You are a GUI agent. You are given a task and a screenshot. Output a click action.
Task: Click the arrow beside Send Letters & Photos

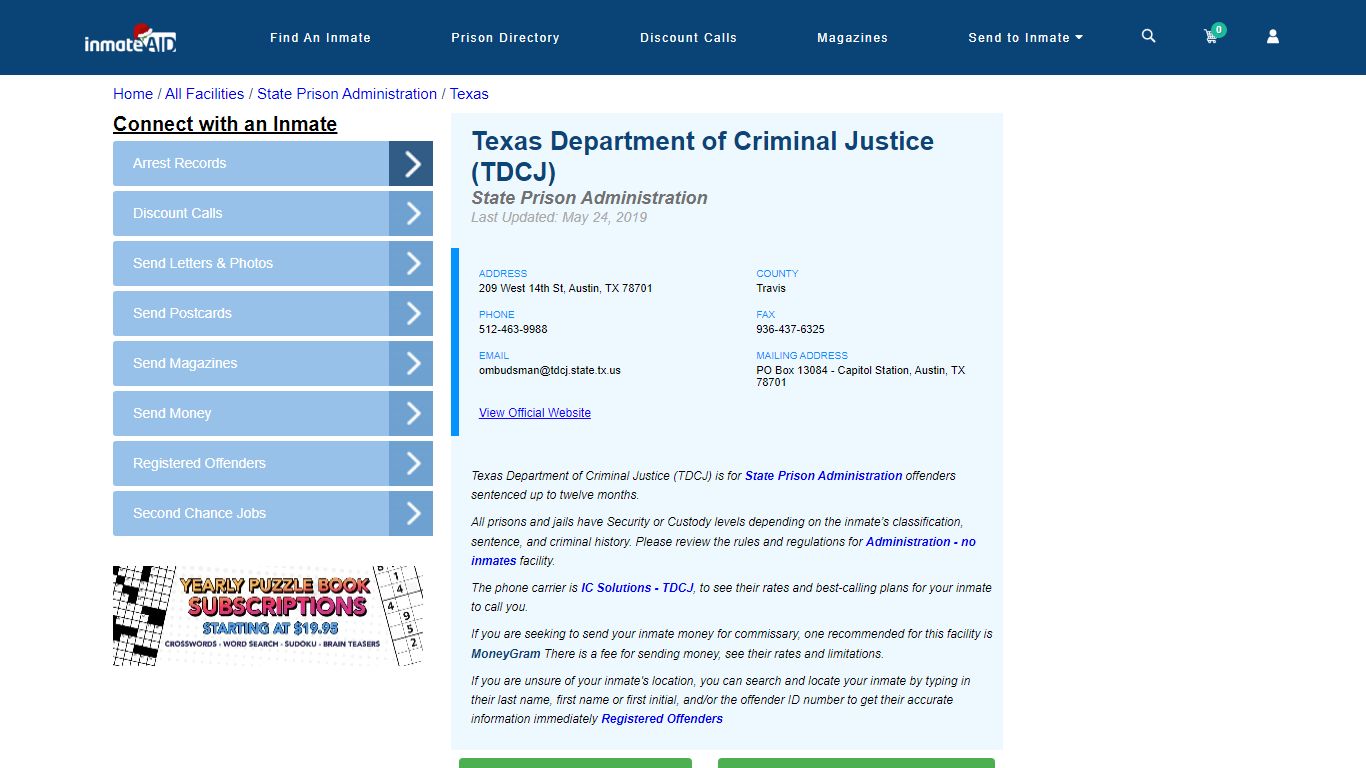(411, 263)
